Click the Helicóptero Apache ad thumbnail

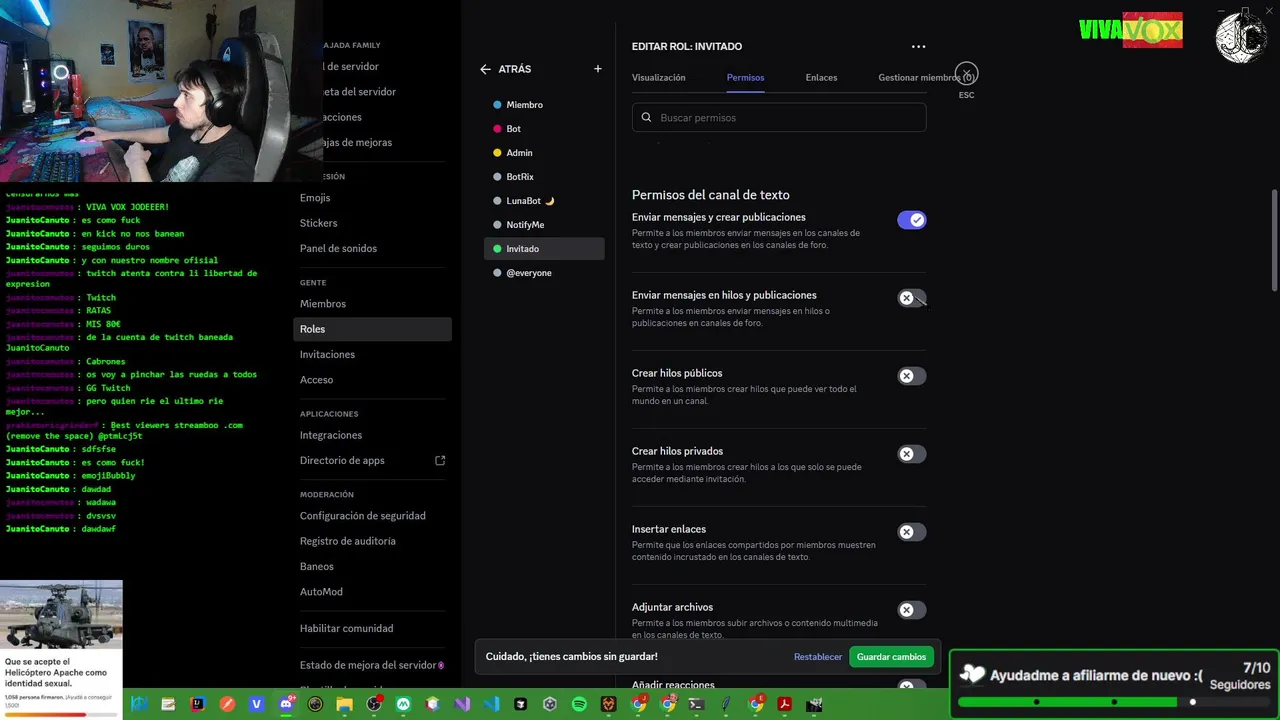[x=61, y=615]
